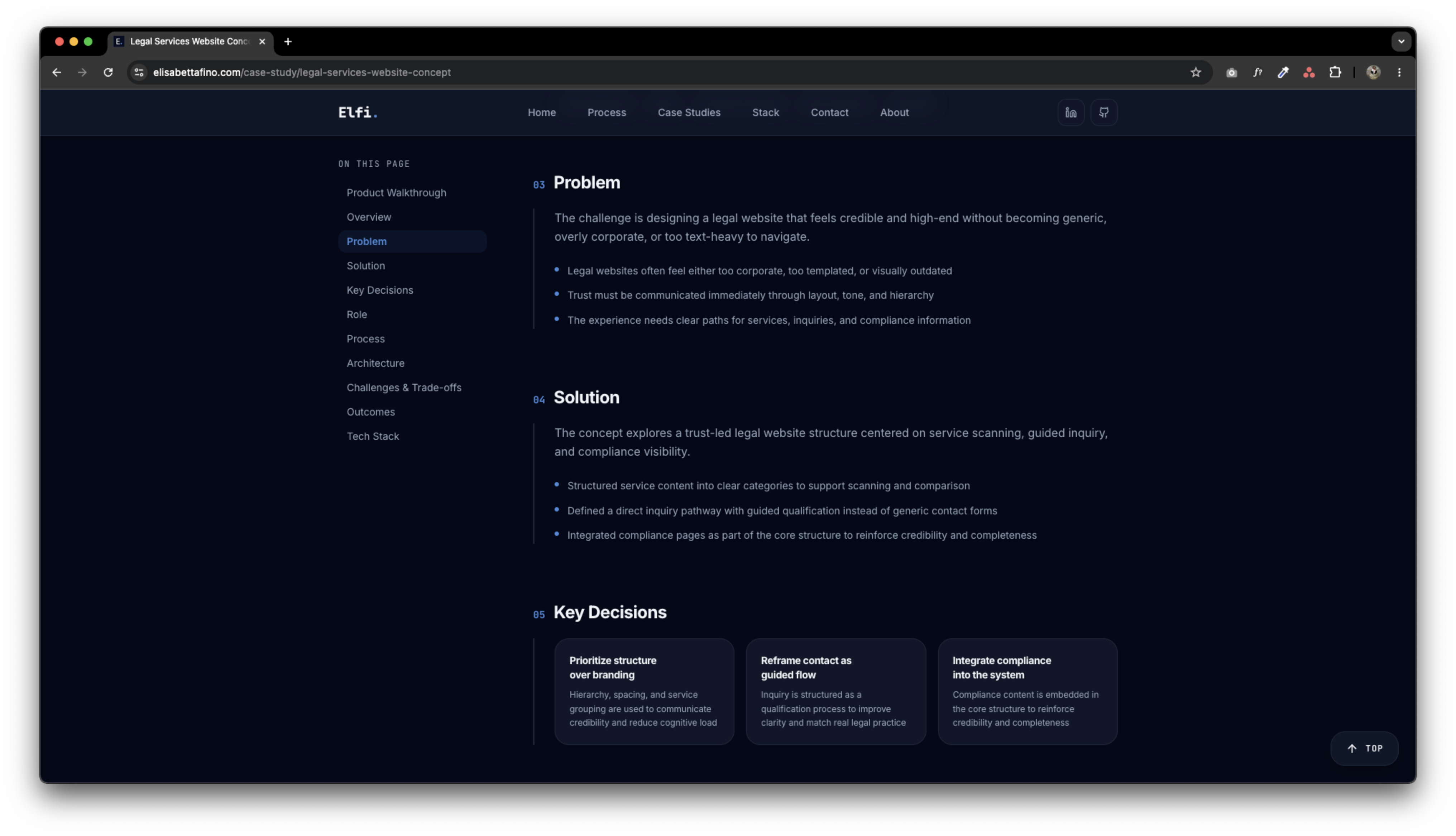View site information icon in address bar
The image size is (1456, 836).
[x=139, y=72]
